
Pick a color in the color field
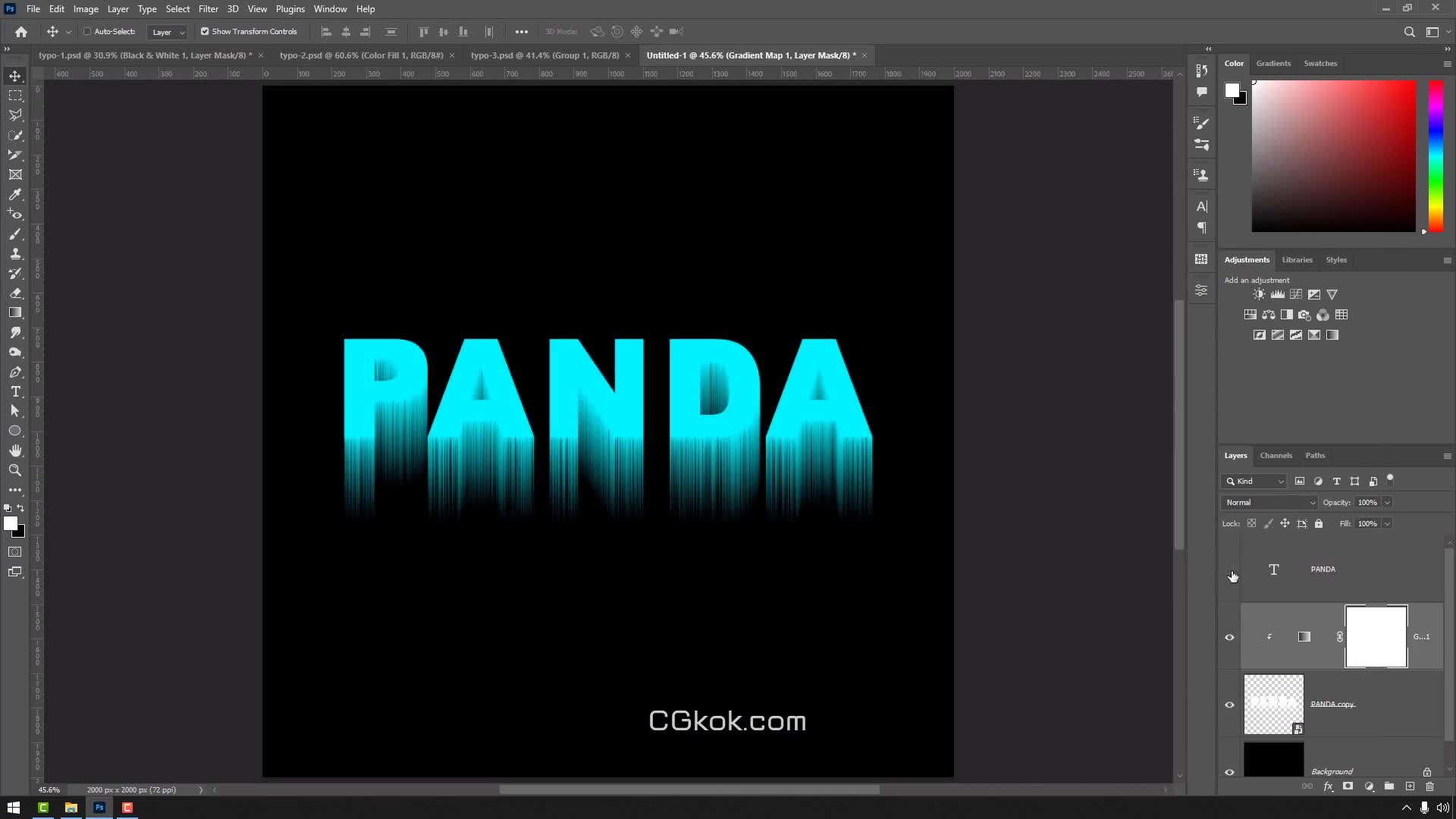pos(1333,156)
